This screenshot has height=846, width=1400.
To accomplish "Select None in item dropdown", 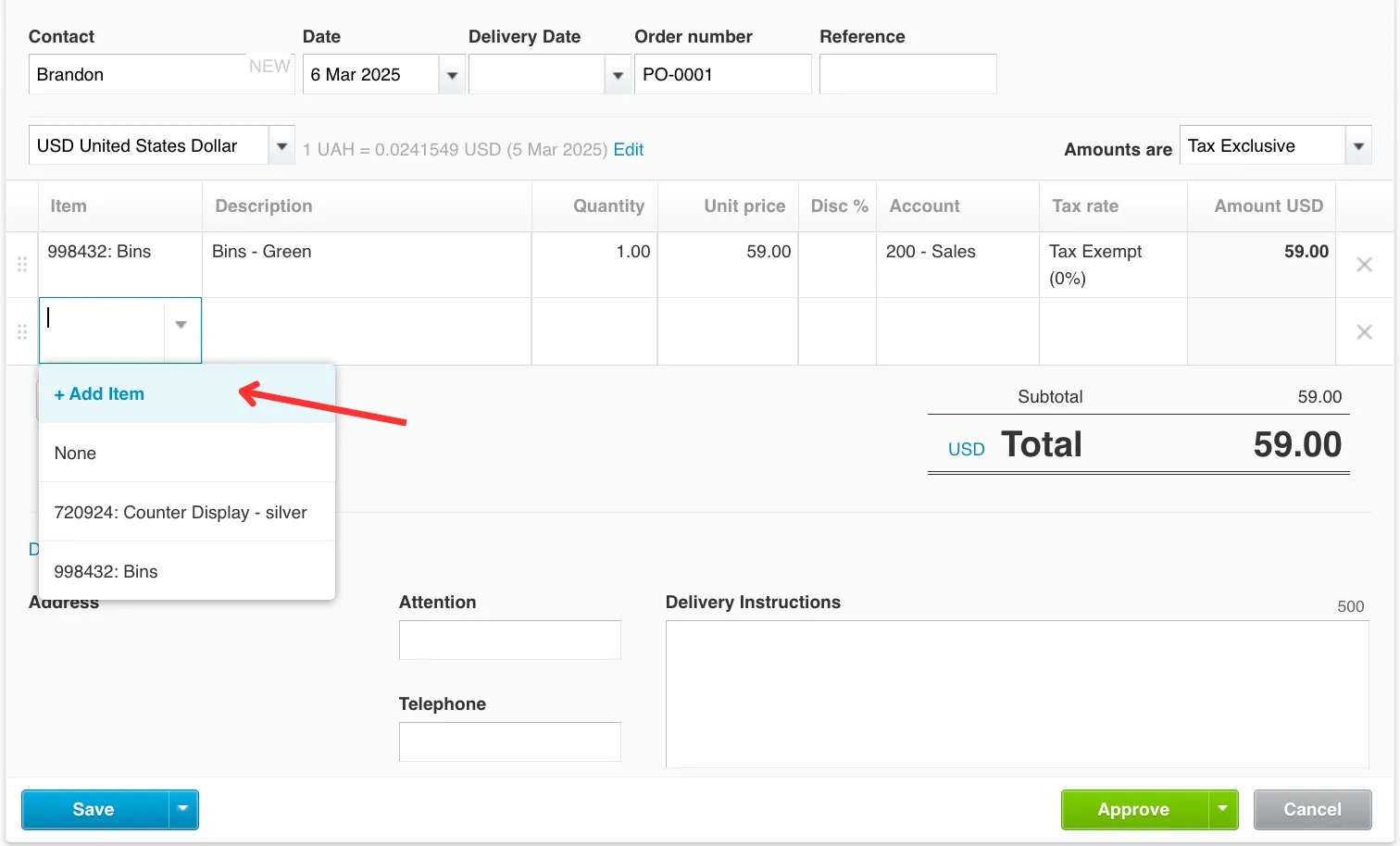I will click(186, 453).
